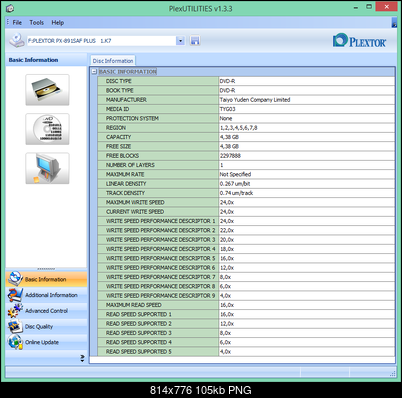402x398 pixels.
Task: Expand navigation pane options chevron
Action: pos(82,358)
